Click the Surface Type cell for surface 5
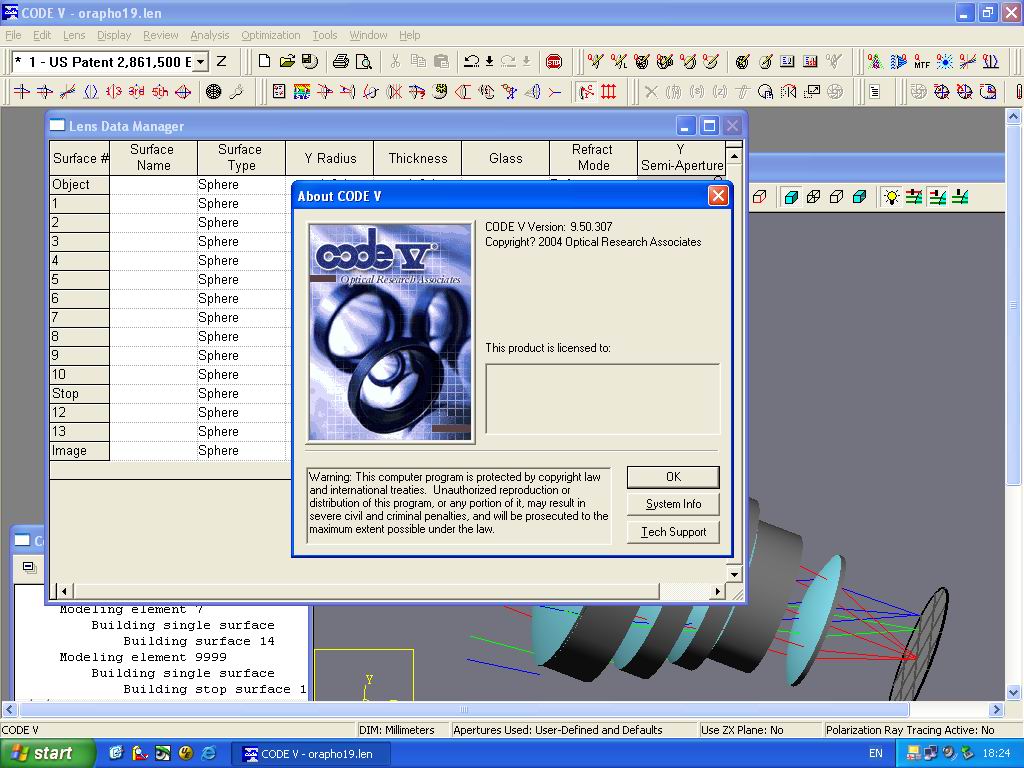Image resolution: width=1024 pixels, height=768 pixels. point(241,280)
